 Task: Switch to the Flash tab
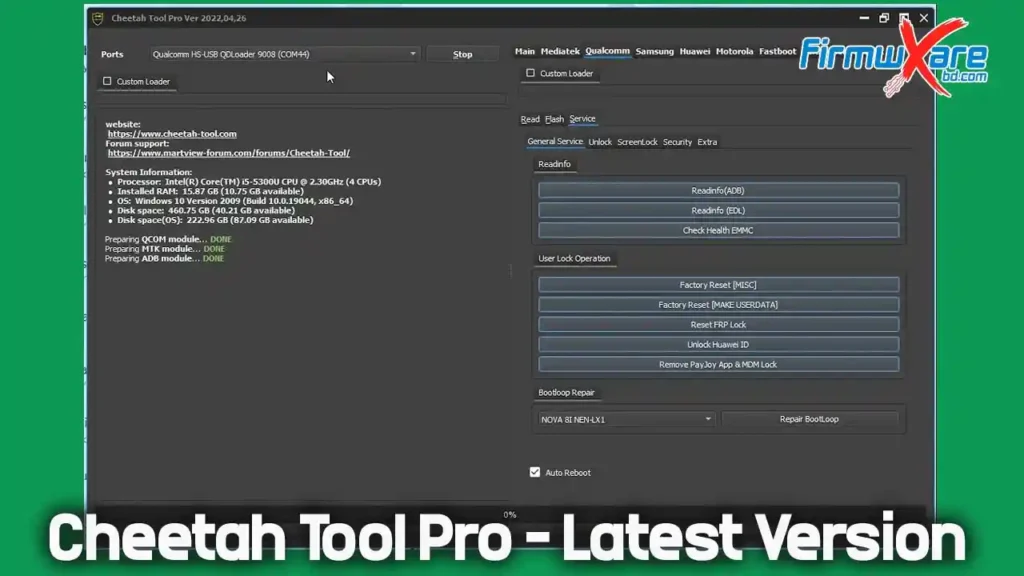[x=553, y=118]
